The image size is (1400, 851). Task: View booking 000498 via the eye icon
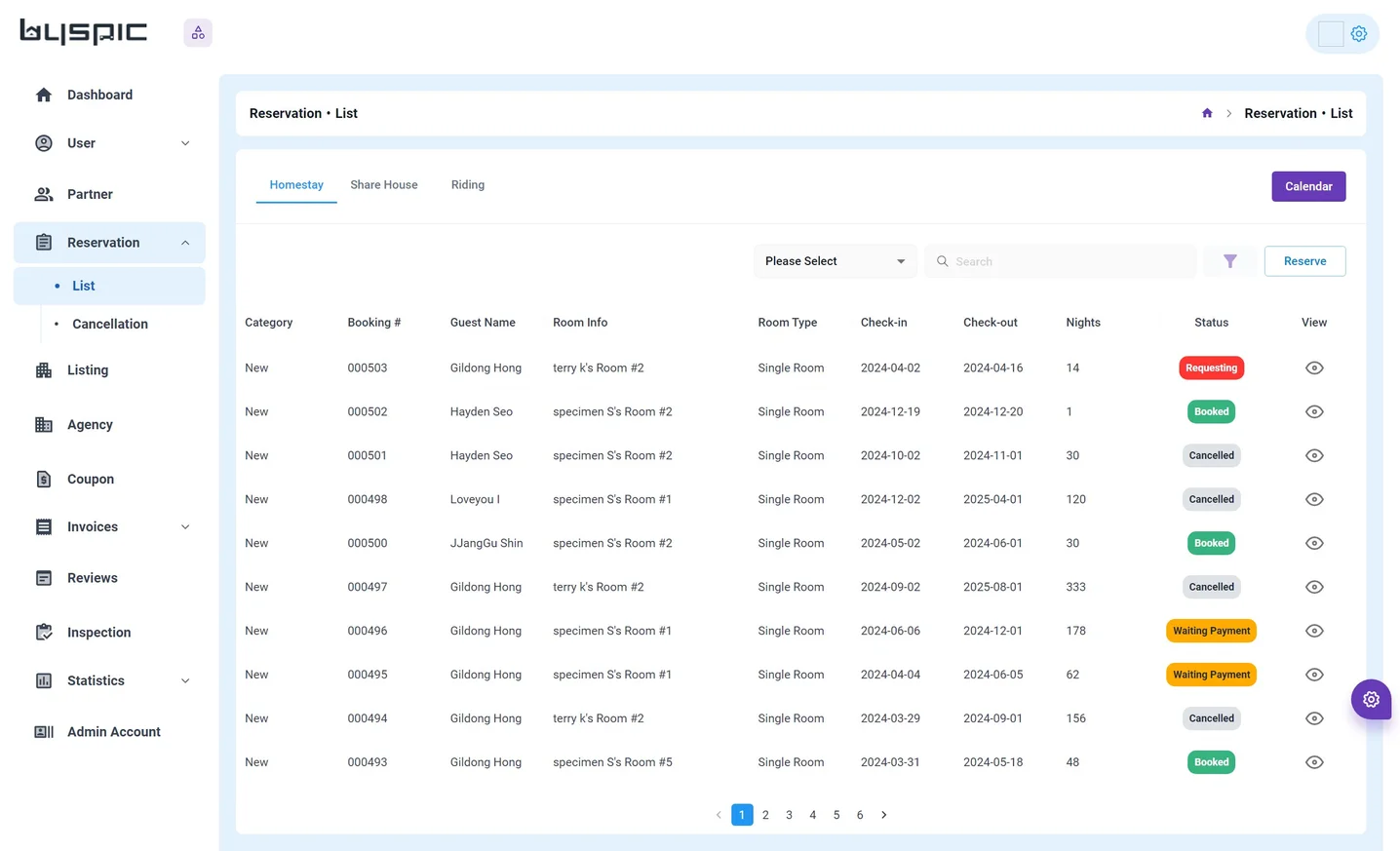click(x=1314, y=499)
